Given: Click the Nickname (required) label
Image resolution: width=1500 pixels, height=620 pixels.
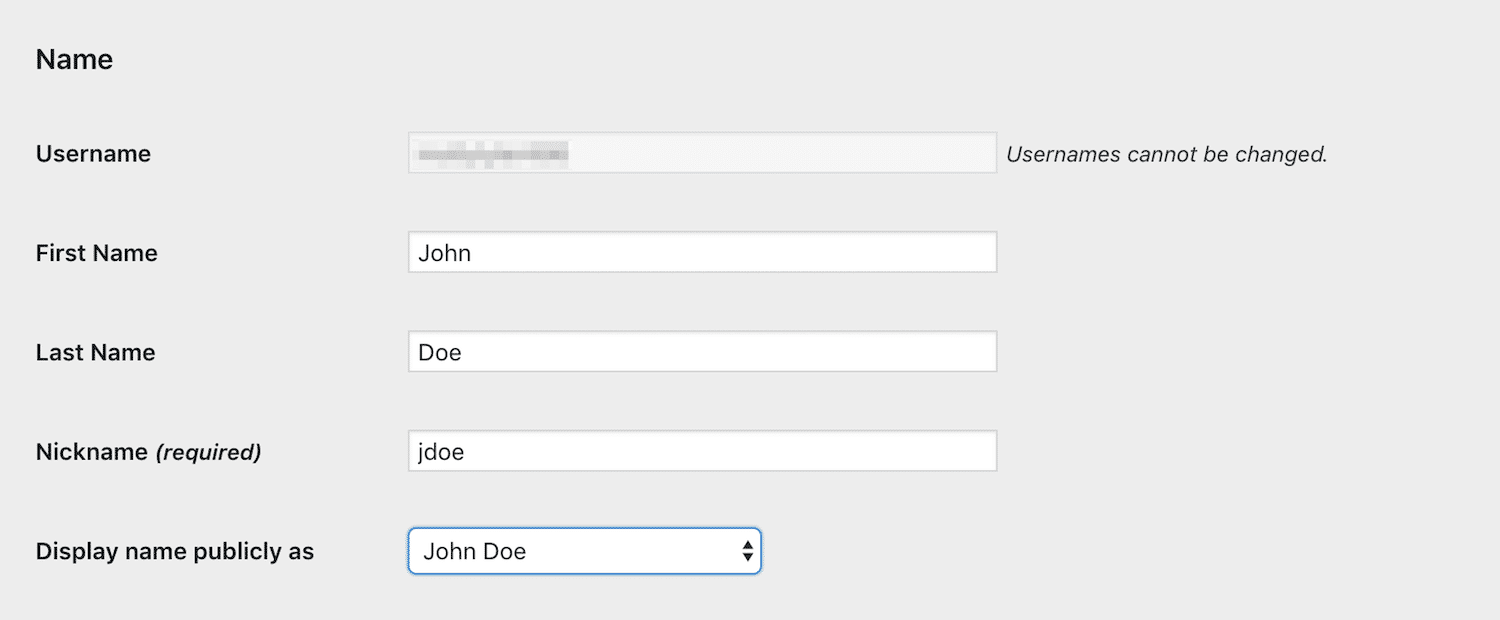Looking at the screenshot, I should (147, 452).
